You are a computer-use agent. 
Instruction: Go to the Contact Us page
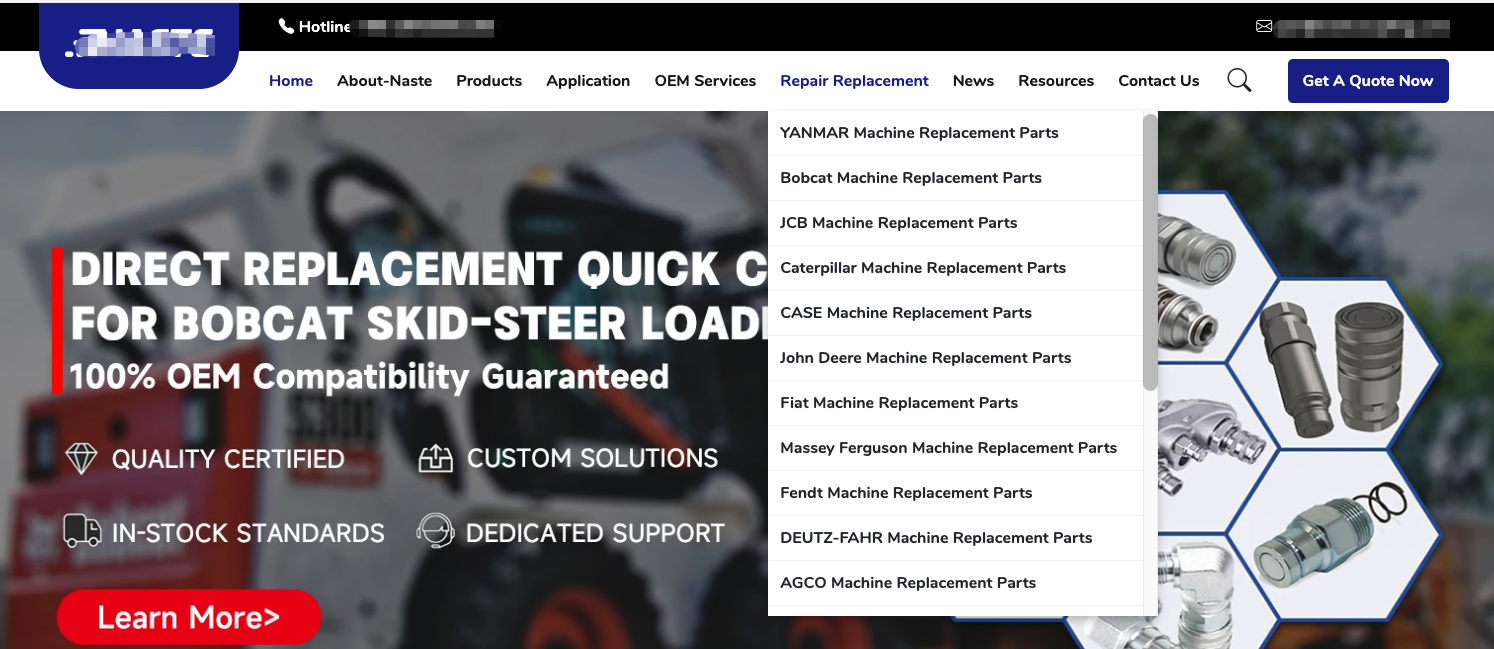[x=1158, y=81]
